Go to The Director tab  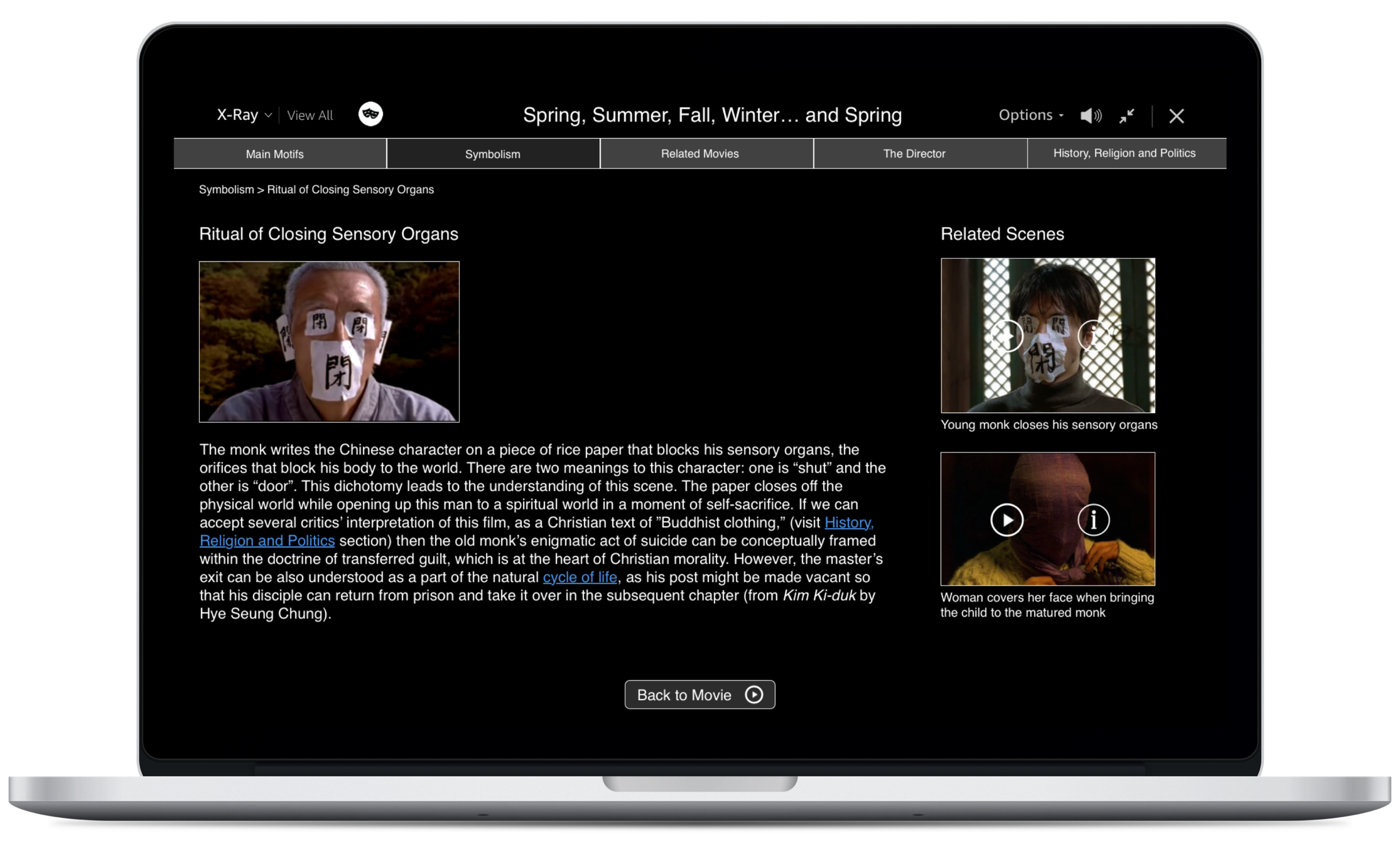coord(921,154)
